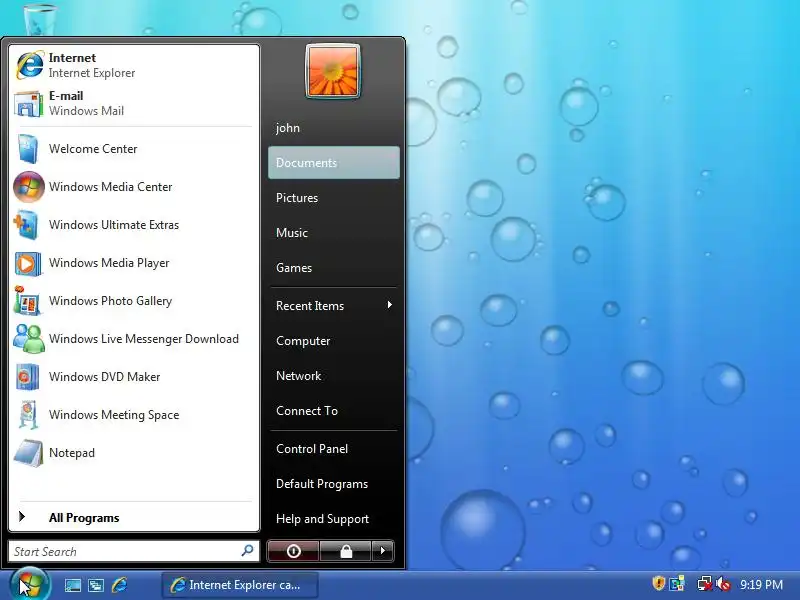This screenshot has width=800, height=600.
Task: Click Switch between windows quick launch icon
Action: [x=96, y=585]
